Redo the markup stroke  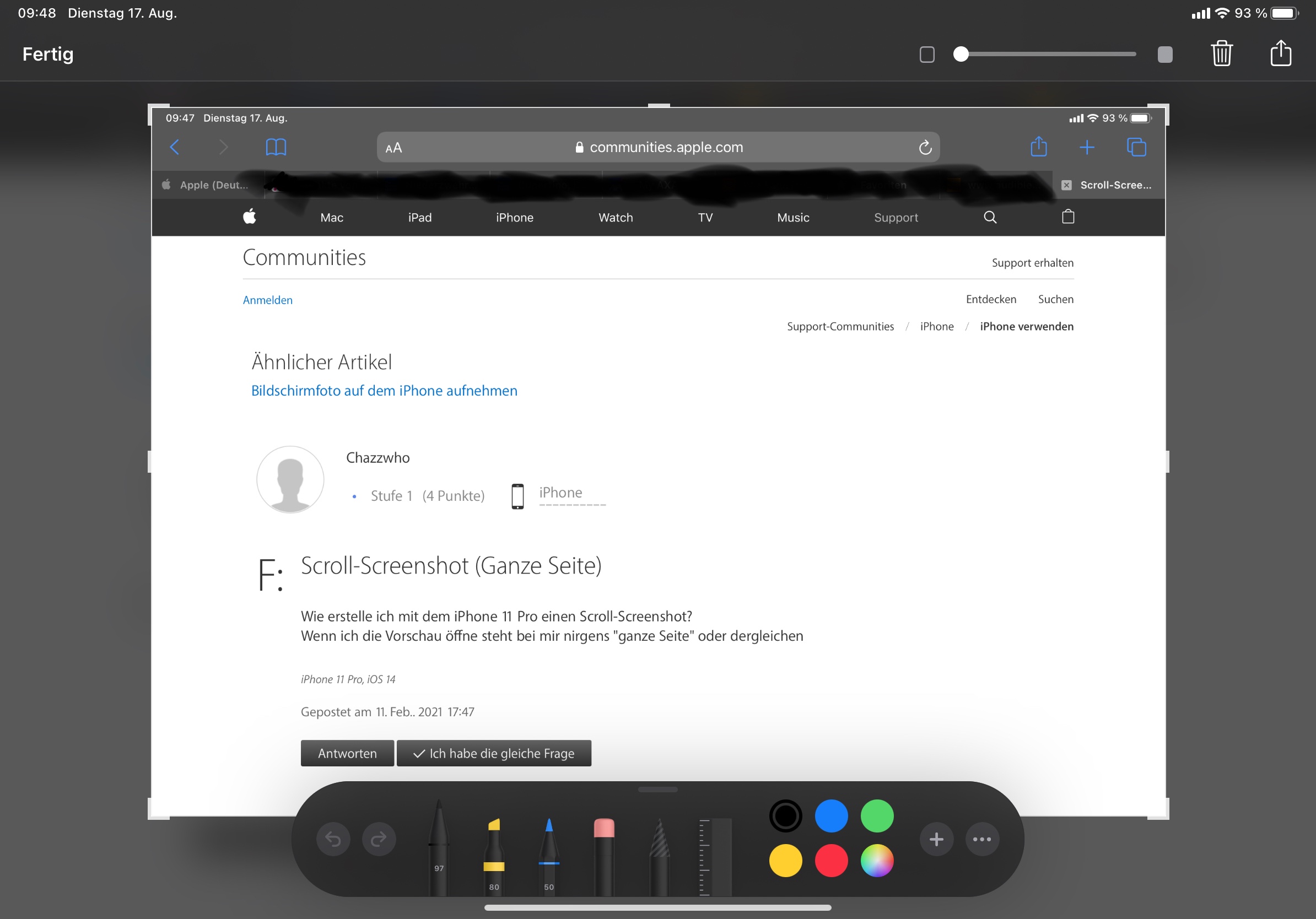[379, 839]
